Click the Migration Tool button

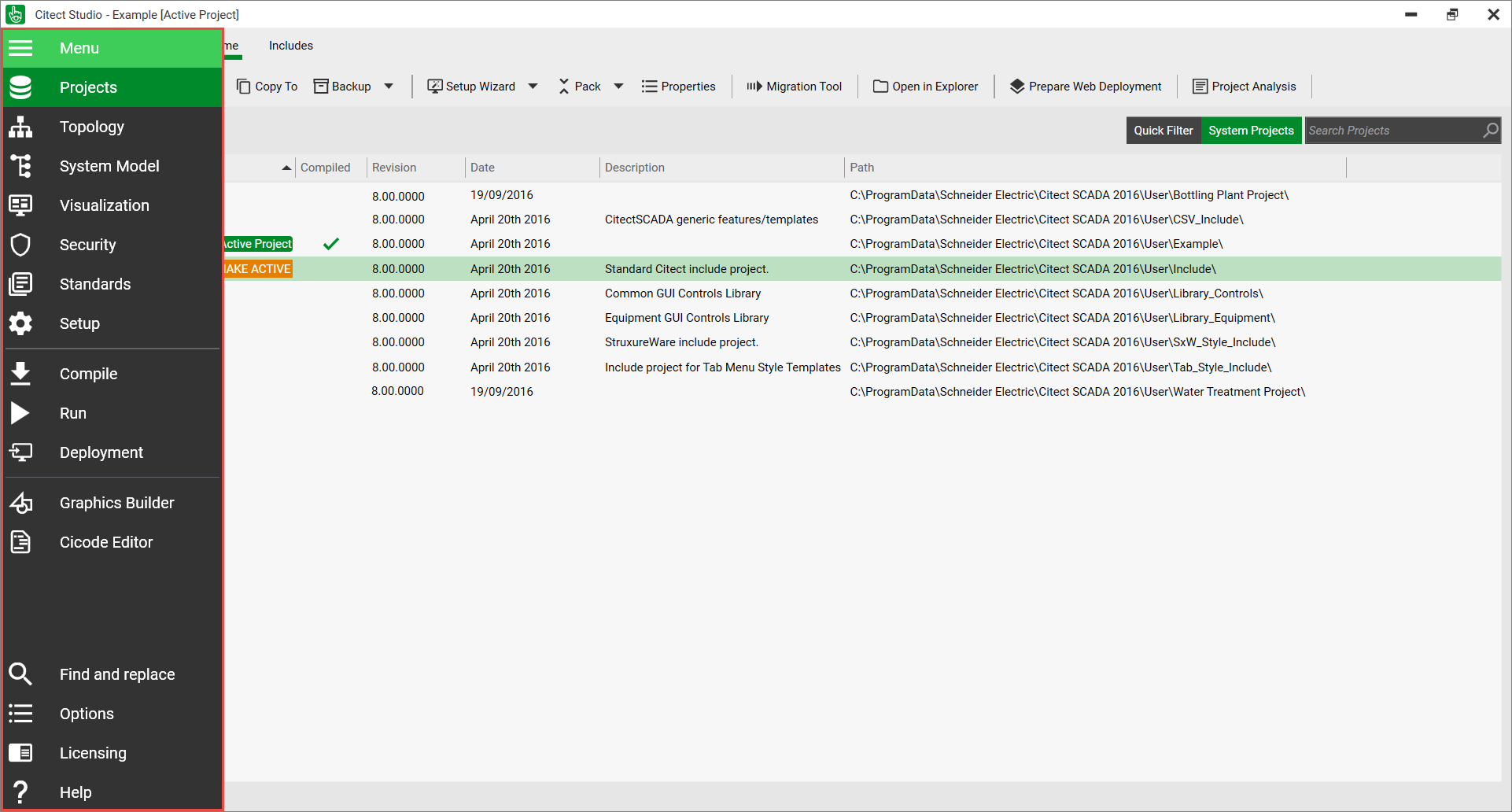coord(795,87)
